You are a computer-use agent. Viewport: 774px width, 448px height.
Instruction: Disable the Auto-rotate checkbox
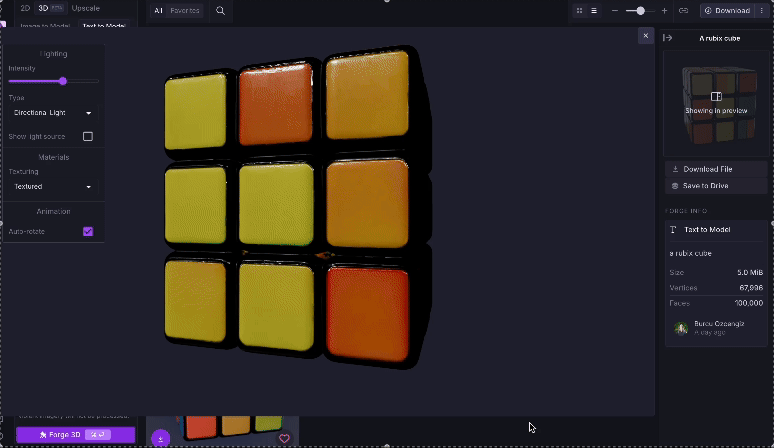coord(88,231)
